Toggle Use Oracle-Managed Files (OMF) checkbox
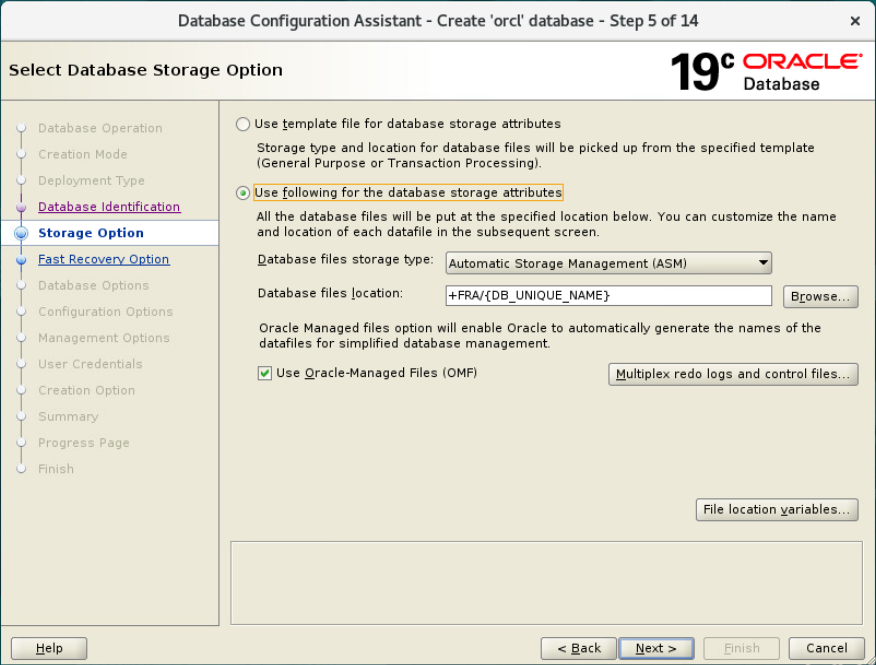The width and height of the screenshot is (876, 665). (265, 373)
